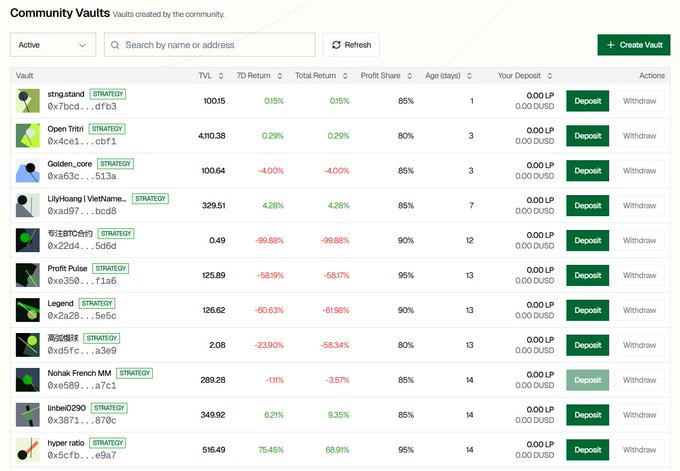Deposit into the linbei0290 vault

tap(588, 415)
